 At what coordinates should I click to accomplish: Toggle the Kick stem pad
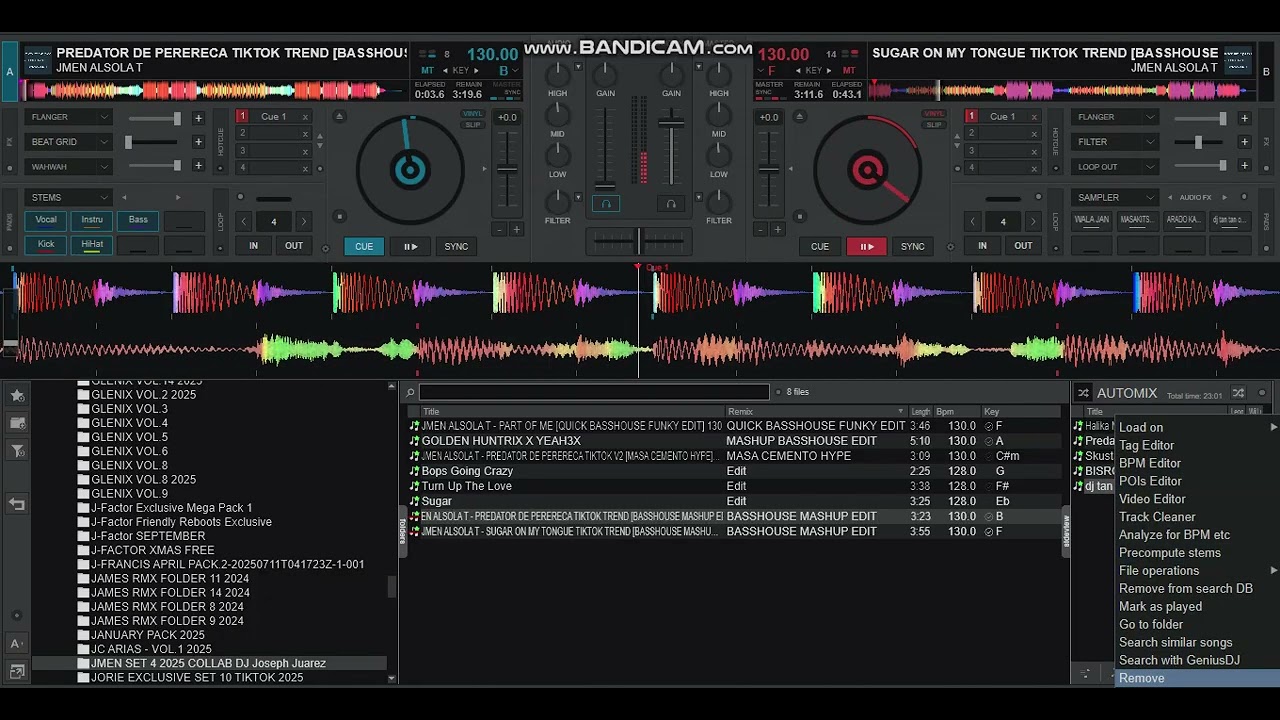click(46, 245)
